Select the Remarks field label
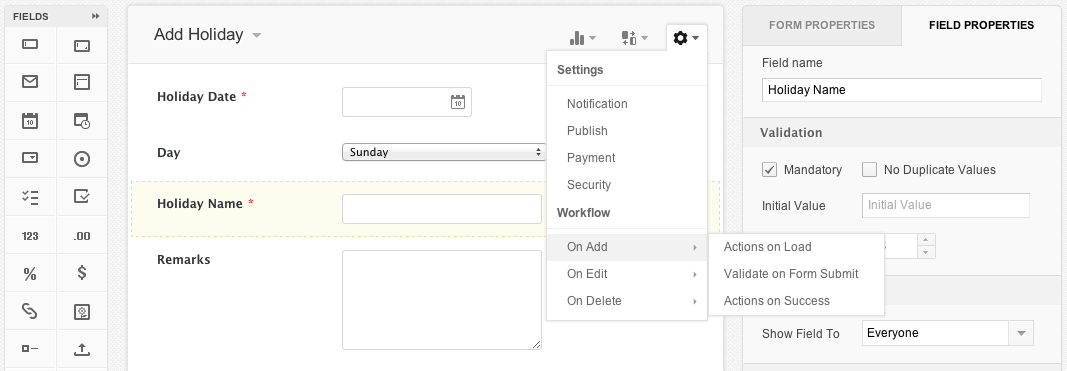This screenshot has height=371, width=1067. (184, 259)
